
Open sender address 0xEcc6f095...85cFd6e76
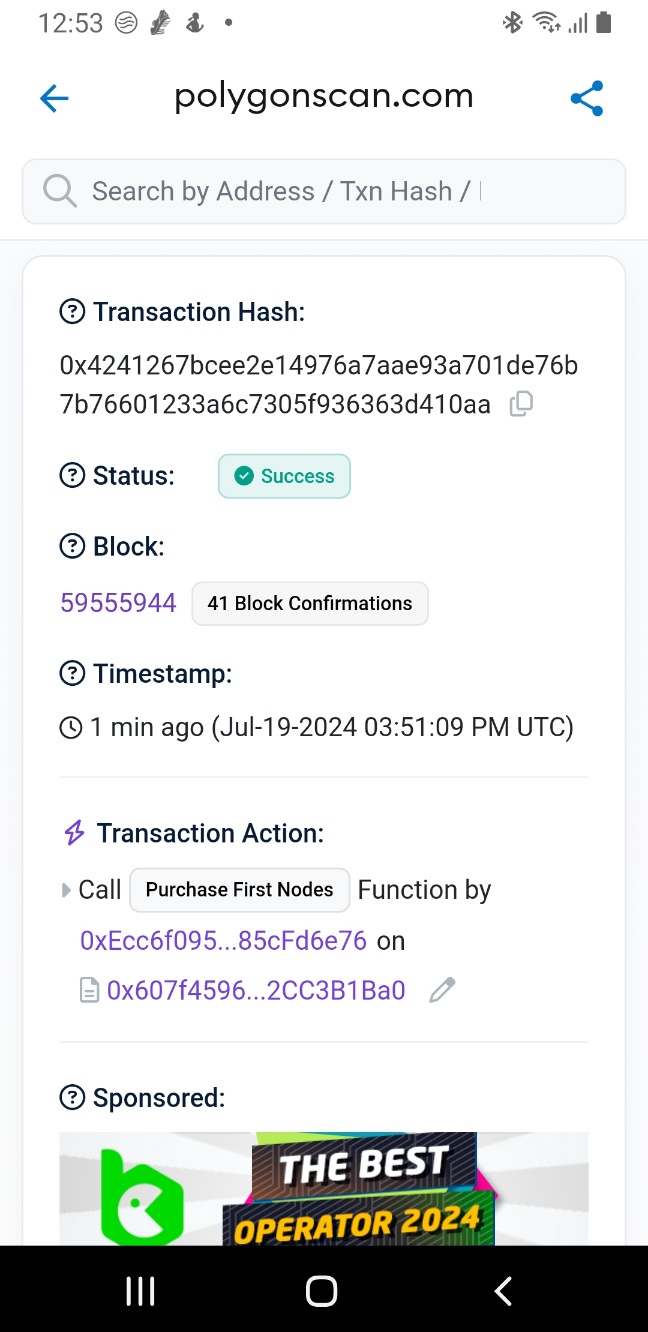(x=223, y=940)
